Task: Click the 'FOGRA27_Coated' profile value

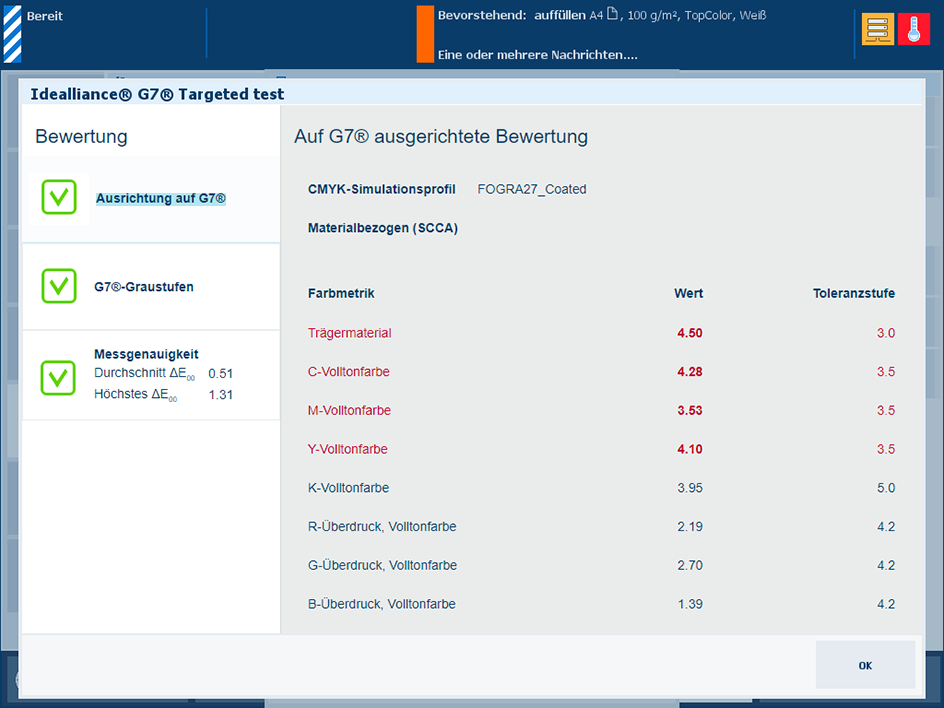Action: 532,189
